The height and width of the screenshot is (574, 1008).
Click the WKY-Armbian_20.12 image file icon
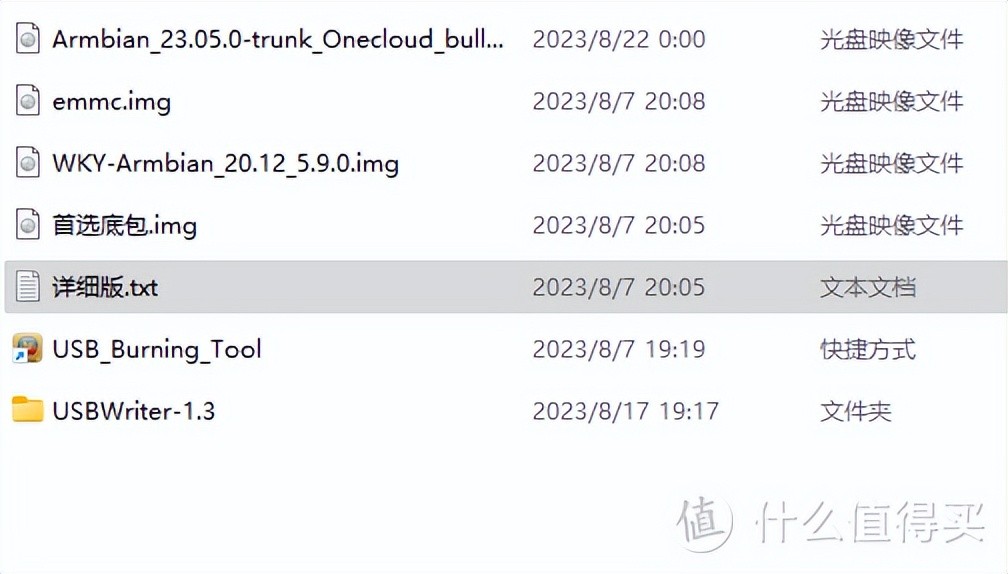[28, 163]
